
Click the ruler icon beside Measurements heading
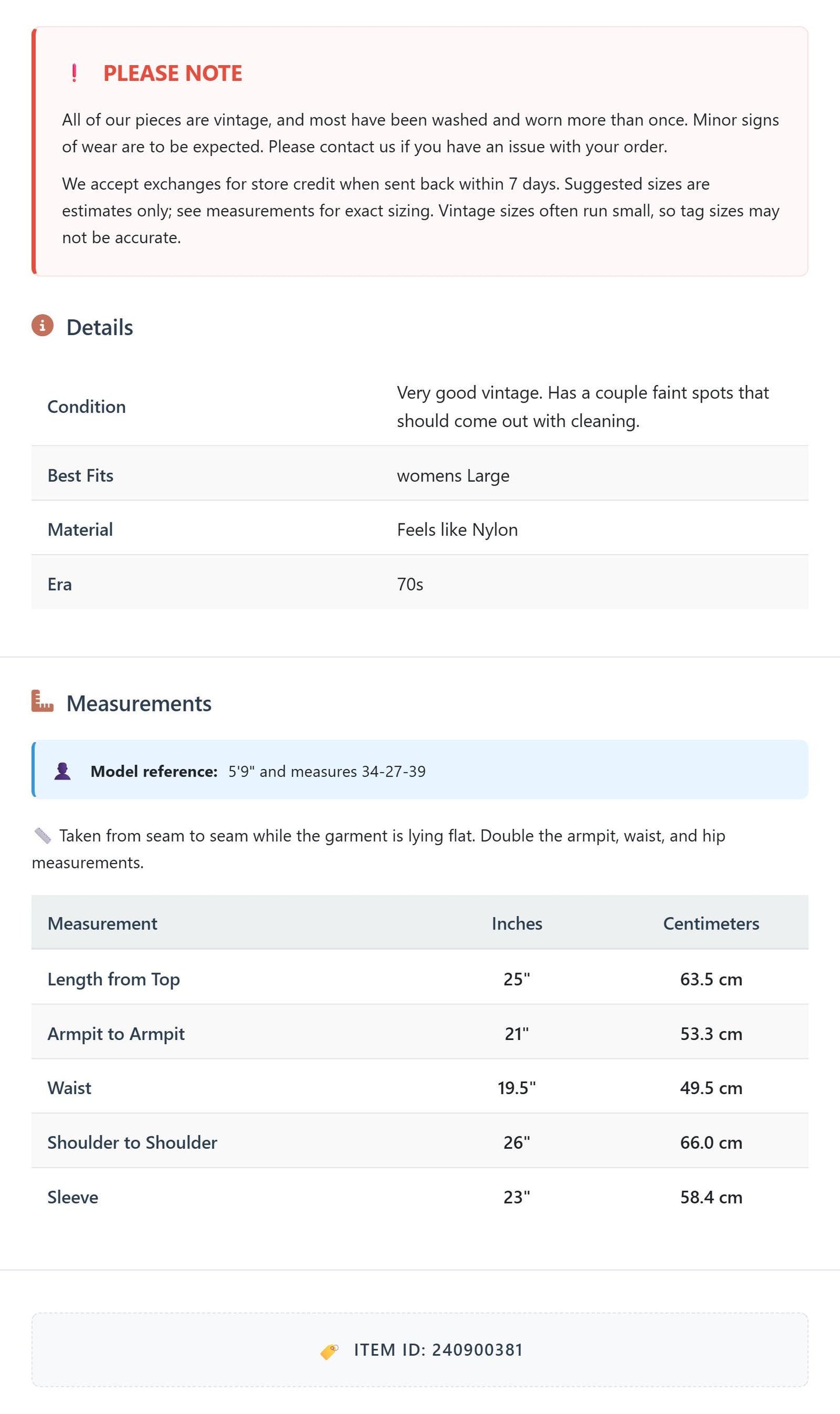(x=42, y=701)
